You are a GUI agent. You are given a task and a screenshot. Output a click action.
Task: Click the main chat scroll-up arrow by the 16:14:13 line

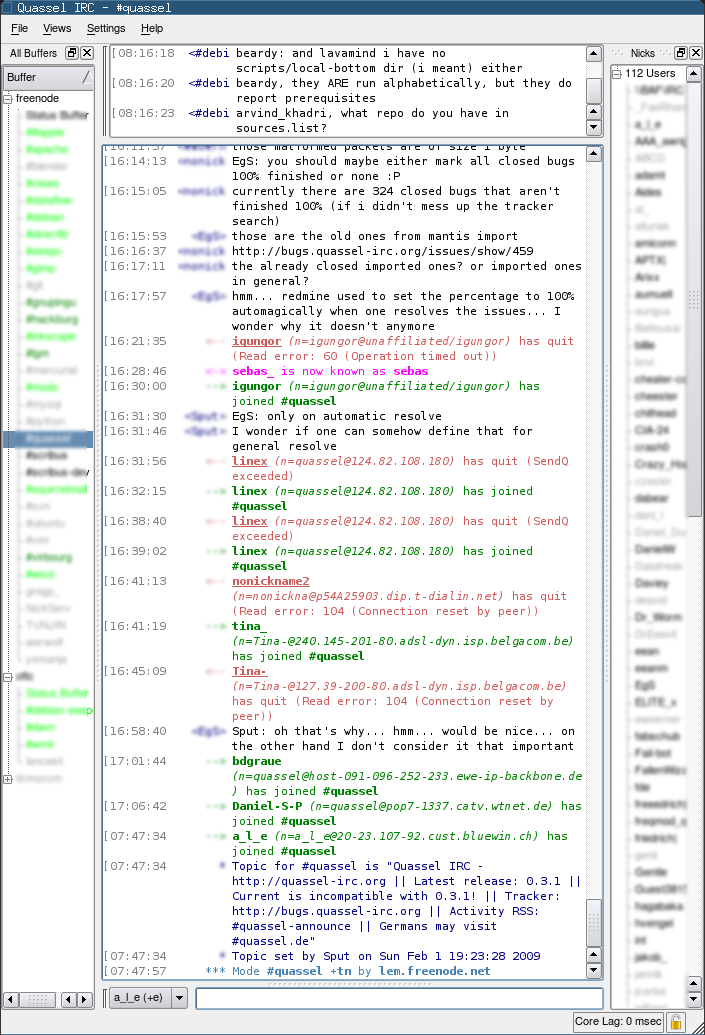tap(594, 154)
